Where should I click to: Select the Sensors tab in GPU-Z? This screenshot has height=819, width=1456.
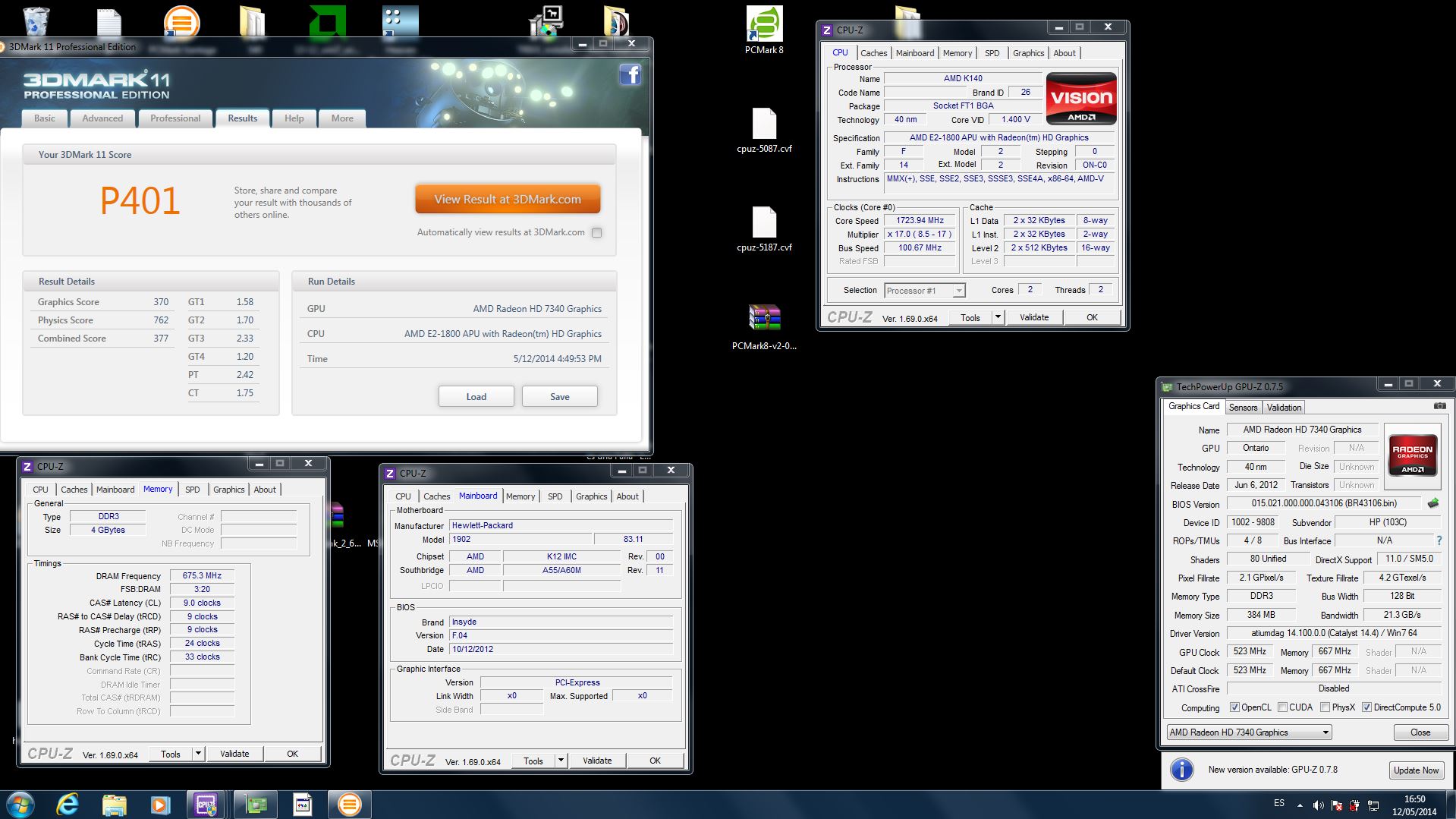[1243, 408]
